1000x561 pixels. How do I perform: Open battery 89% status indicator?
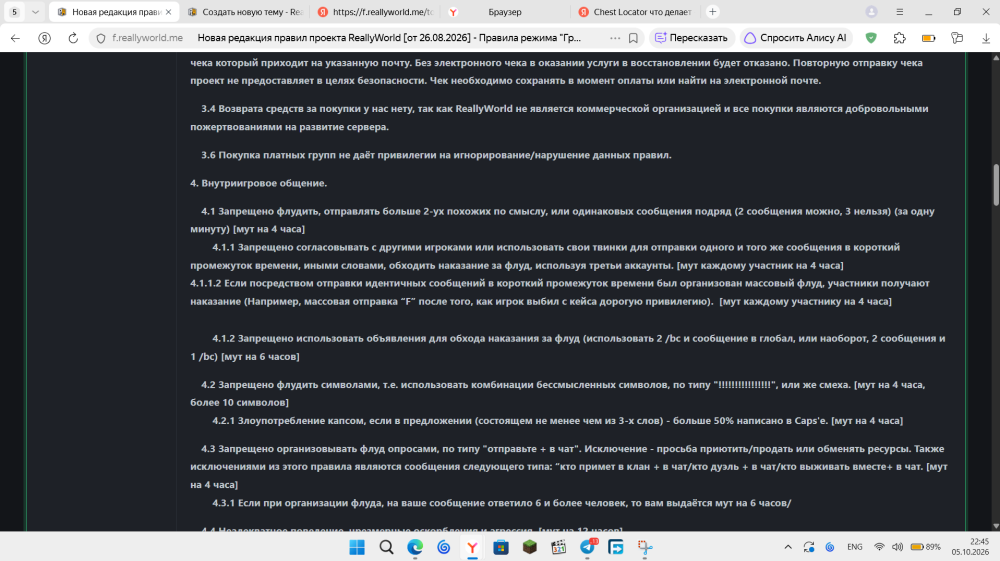point(925,547)
